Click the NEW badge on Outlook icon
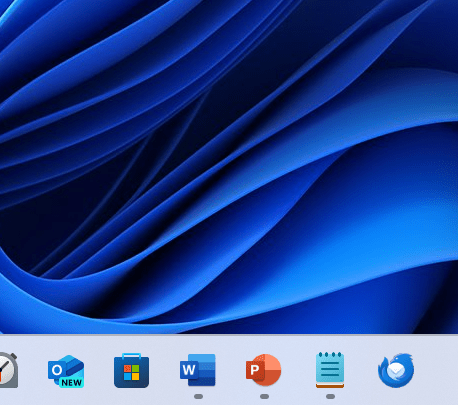Image resolution: width=458 pixels, height=405 pixels. pos(71,382)
